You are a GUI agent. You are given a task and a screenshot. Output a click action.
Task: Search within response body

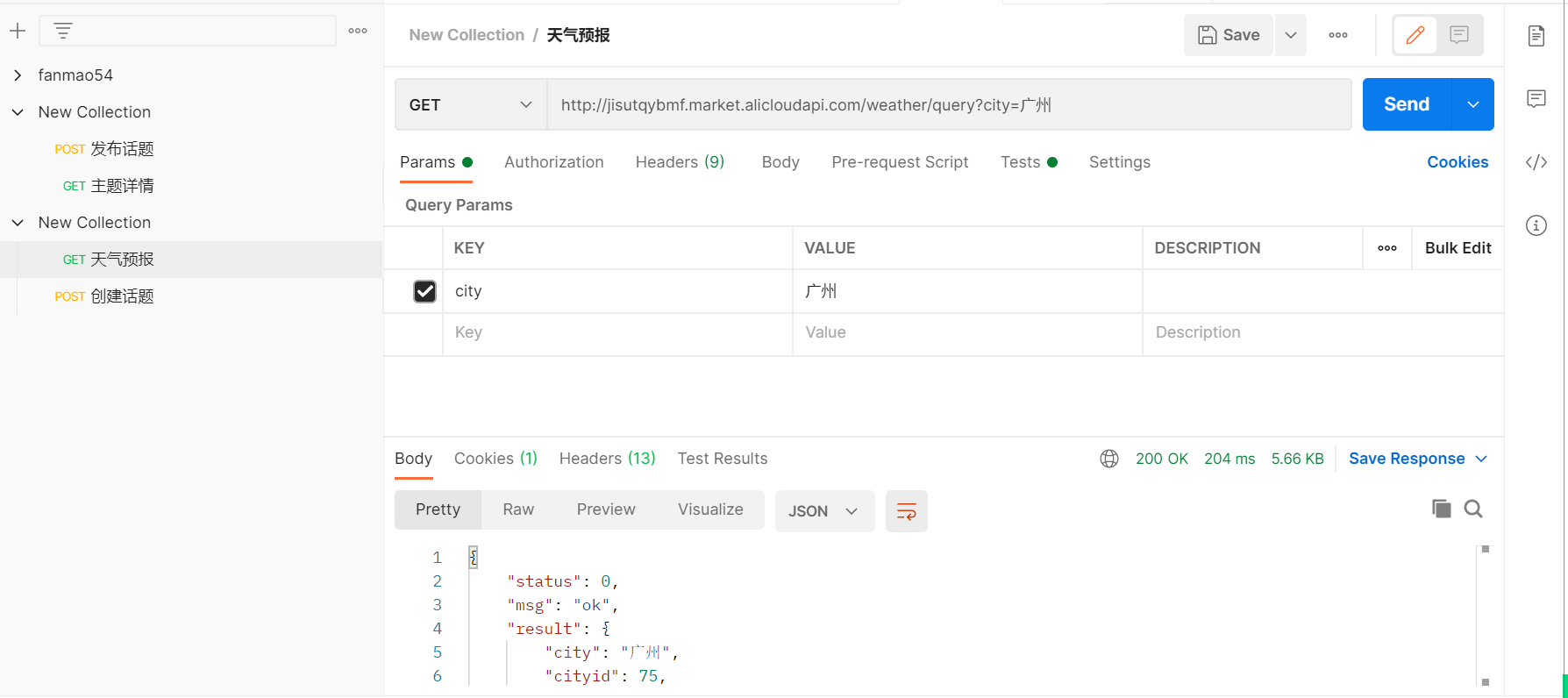[x=1473, y=509]
